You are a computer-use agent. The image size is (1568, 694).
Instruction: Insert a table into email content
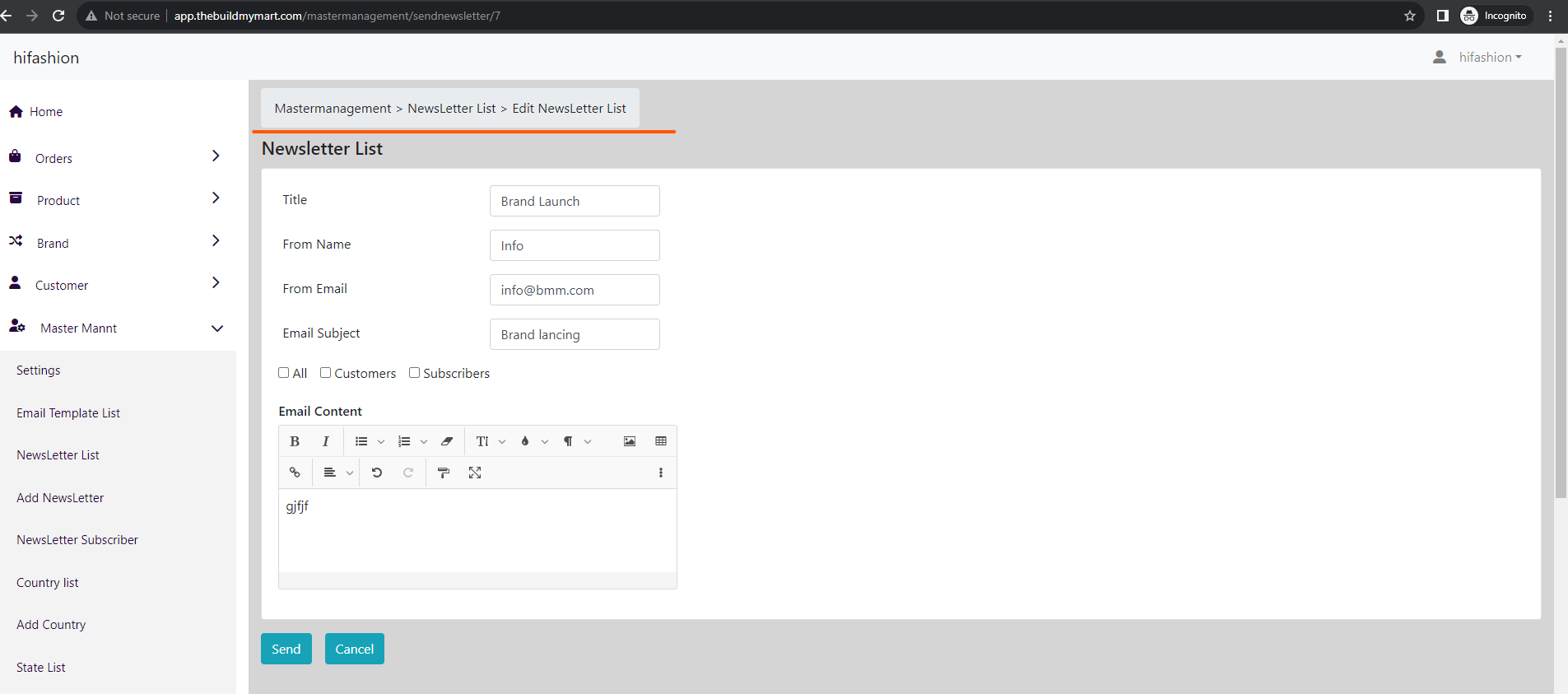(661, 441)
